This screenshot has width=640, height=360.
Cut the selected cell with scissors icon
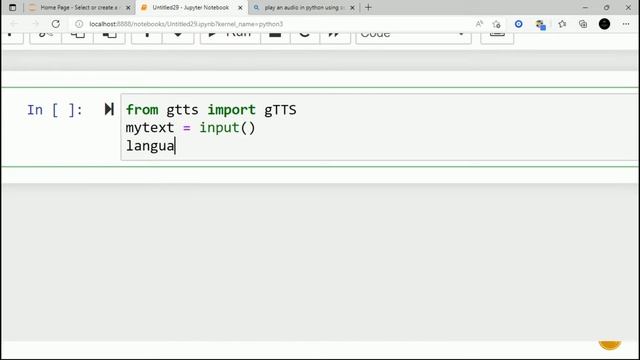(x=46, y=37)
